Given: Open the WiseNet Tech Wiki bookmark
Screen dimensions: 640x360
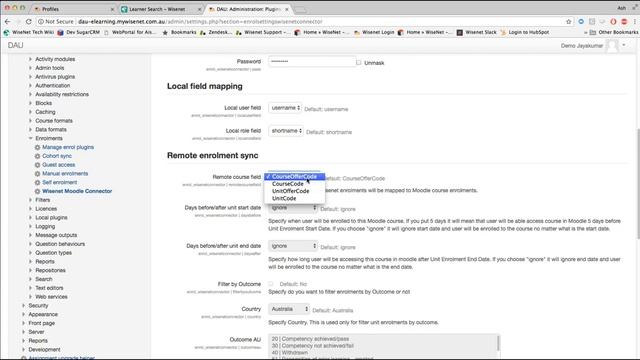Looking at the screenshot, I should pos(29,32).
